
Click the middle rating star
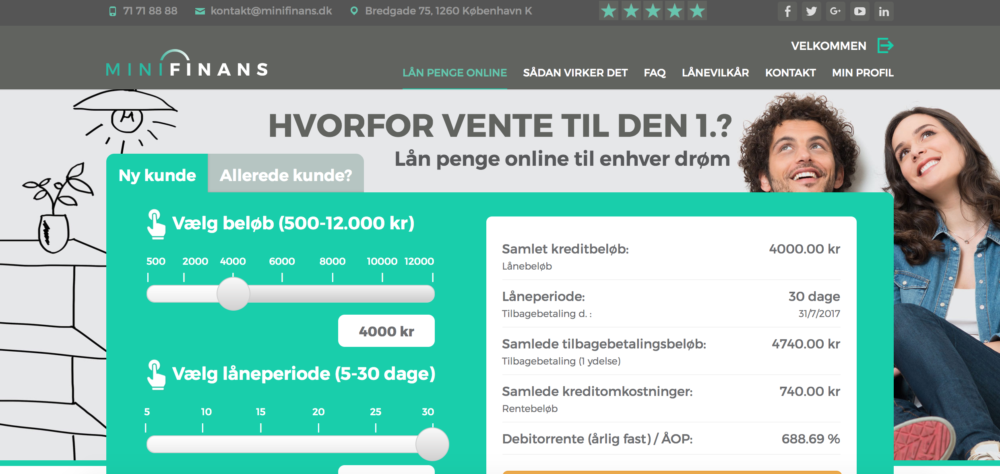[x=653, y=11]
